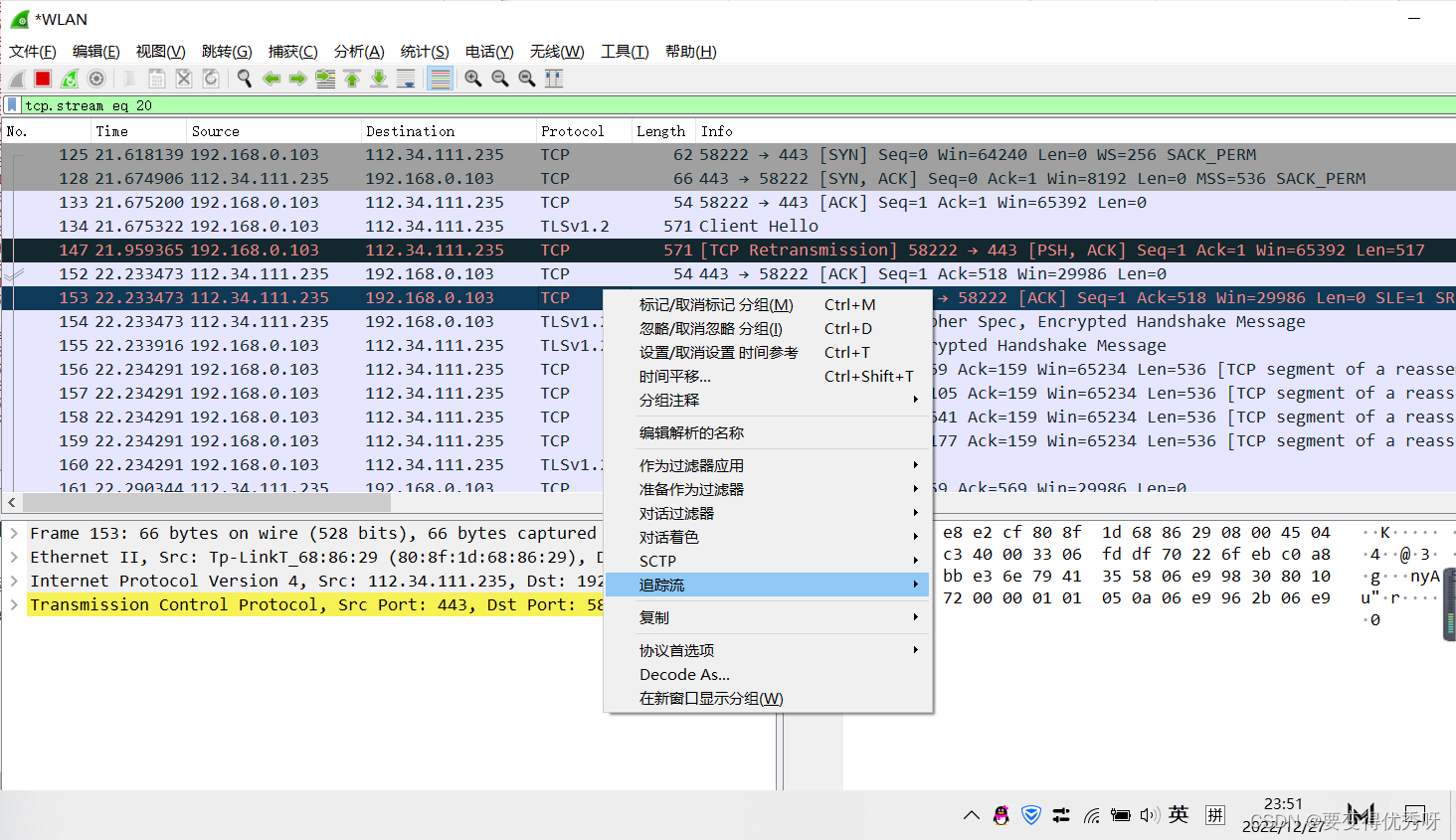This screenshot has height=840, width=1456.
Task: Go forward with the green right arrow
Action: click(x=297, y=79)
